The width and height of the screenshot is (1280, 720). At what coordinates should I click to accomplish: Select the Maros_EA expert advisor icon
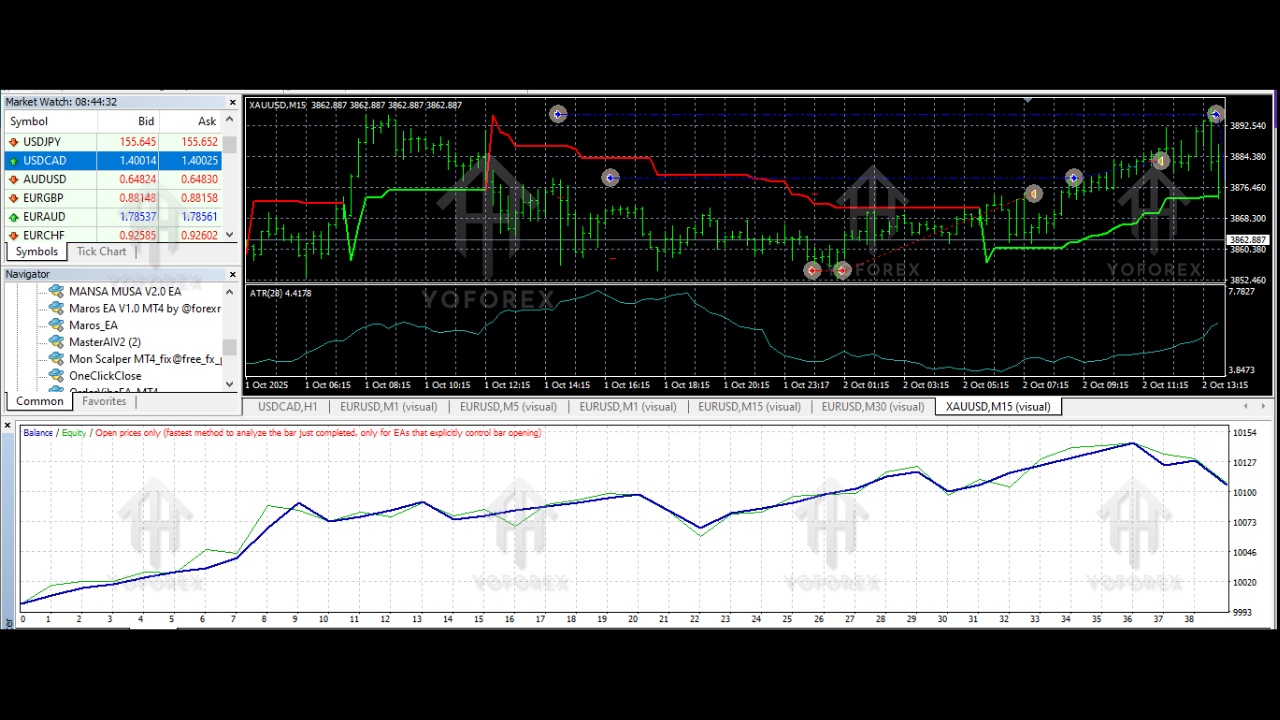57,325
